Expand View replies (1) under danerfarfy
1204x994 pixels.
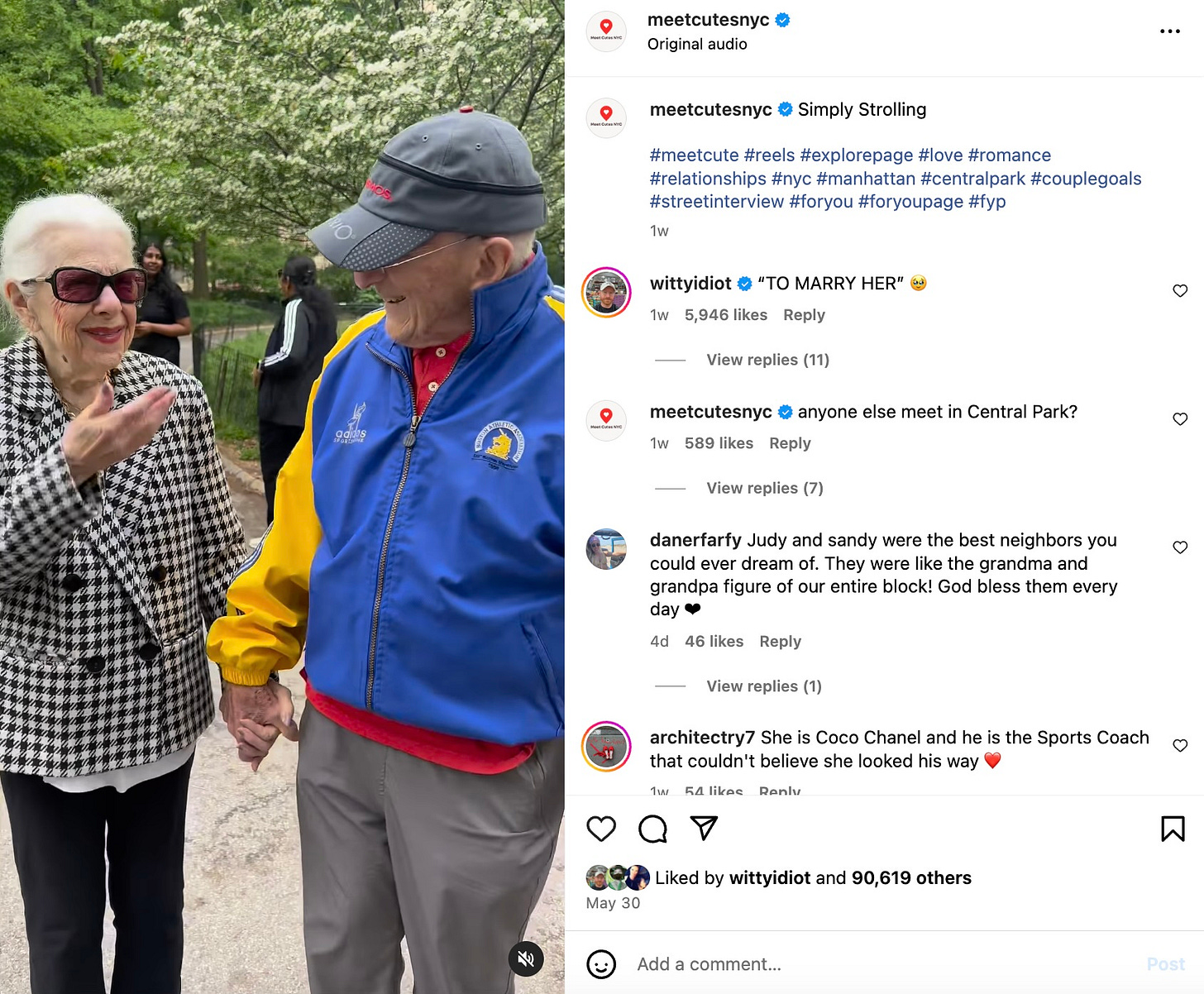click(764, 686)
